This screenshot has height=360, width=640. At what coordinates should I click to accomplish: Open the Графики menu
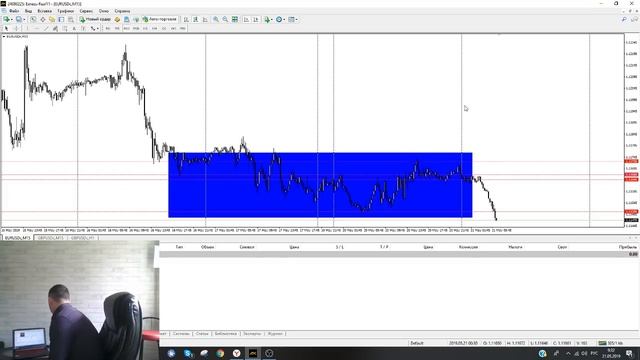point(65,11)
